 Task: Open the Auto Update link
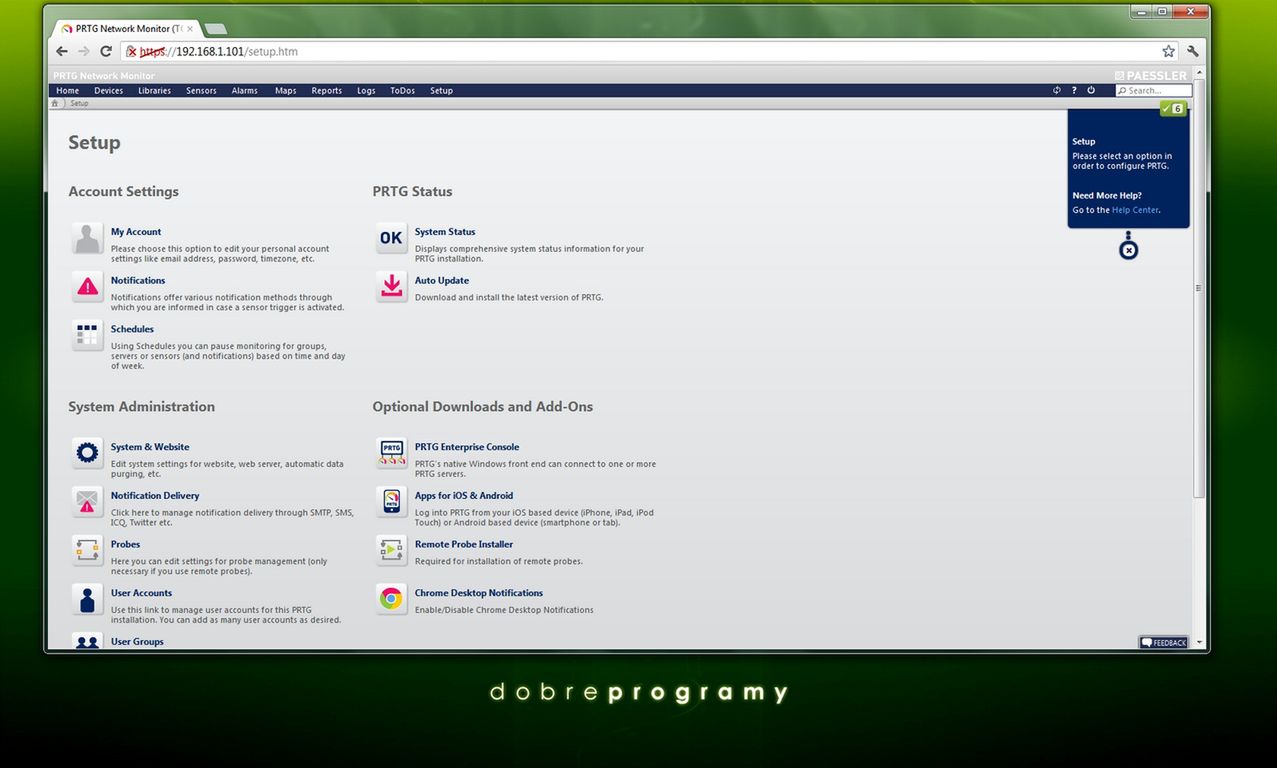pyautogui.click(x=442, y=281)
